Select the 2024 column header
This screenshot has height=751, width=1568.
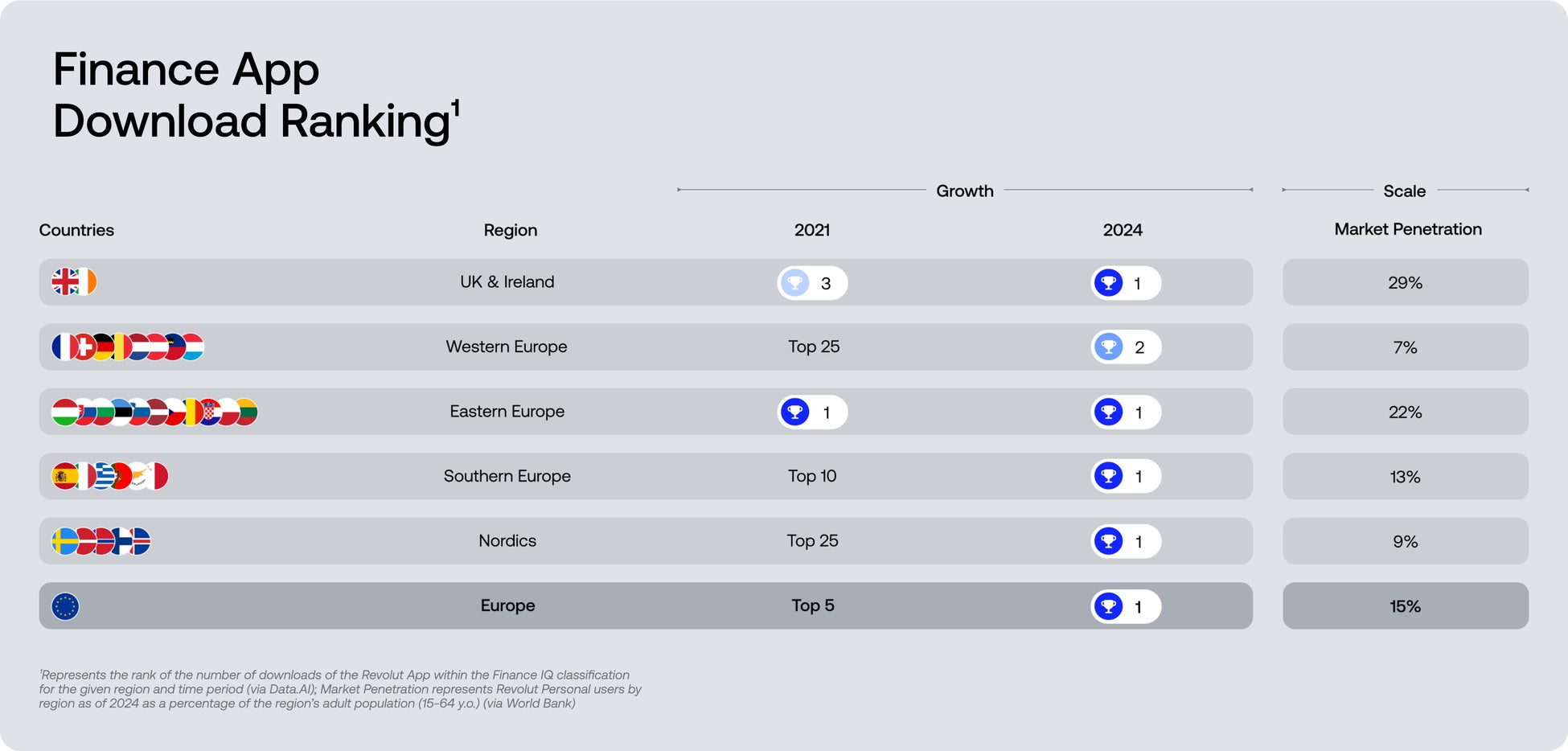1123,230
